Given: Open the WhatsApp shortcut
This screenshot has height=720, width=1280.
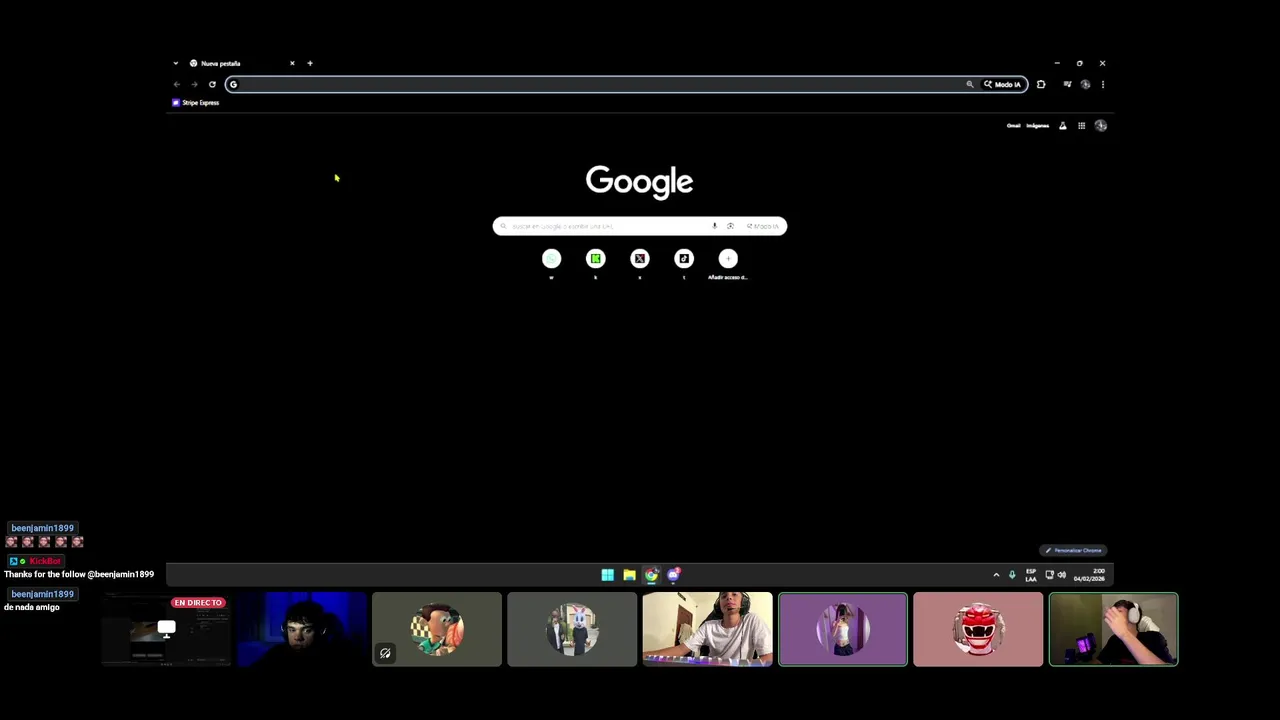Looking at the screenshot, I should pos(551,259).
